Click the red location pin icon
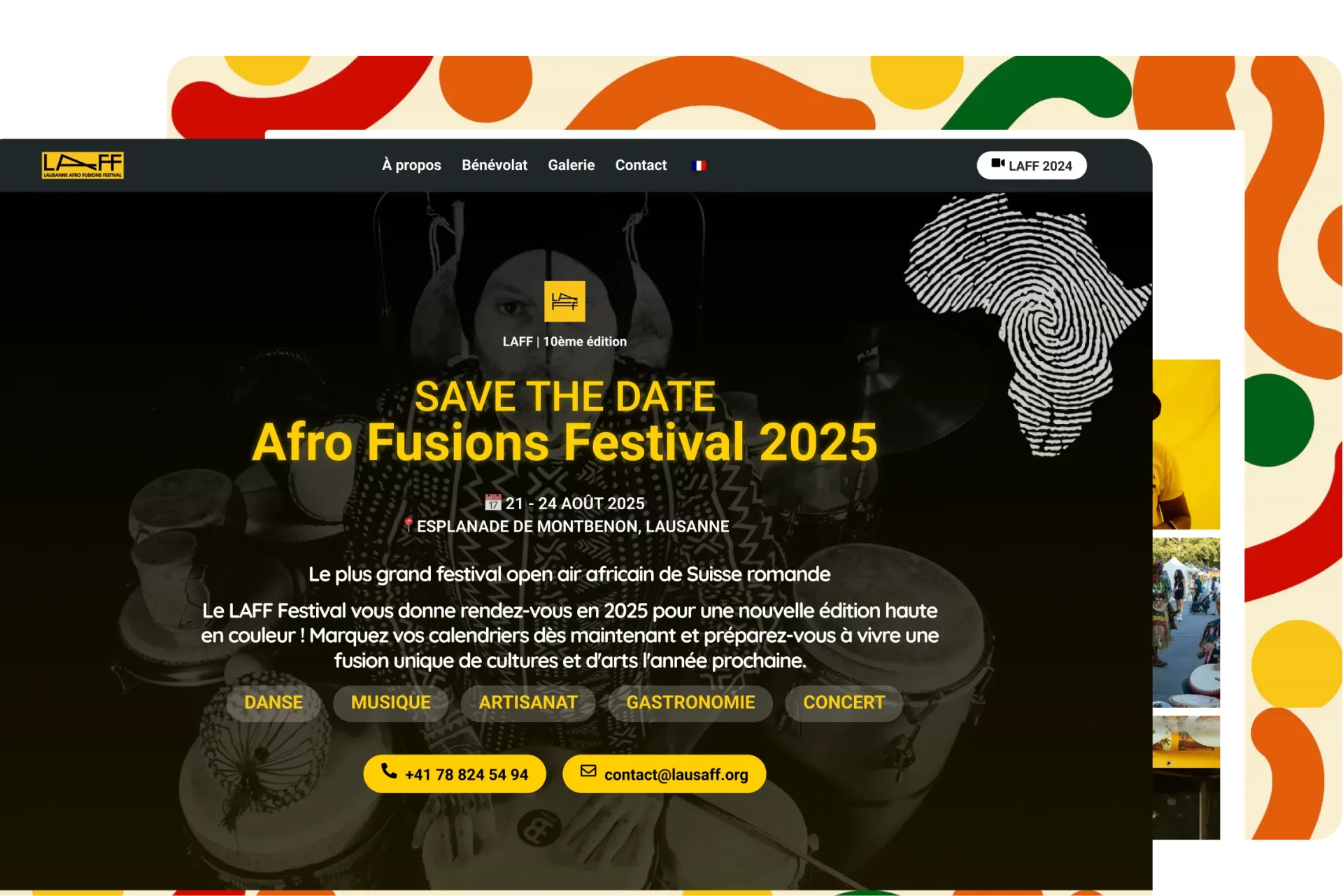 (408, 525)
